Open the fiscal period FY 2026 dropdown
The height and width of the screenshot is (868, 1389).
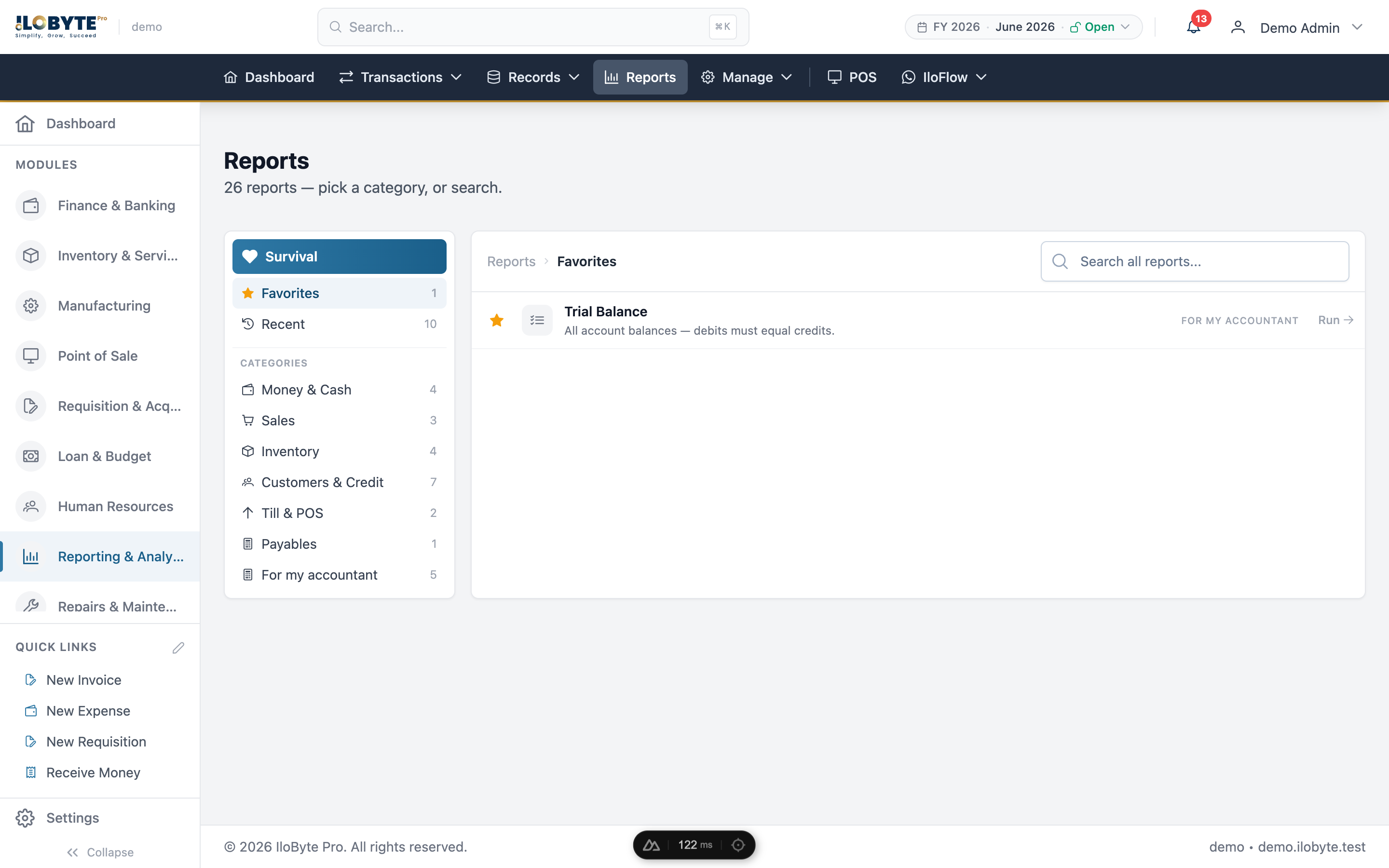pos(1023,27)
